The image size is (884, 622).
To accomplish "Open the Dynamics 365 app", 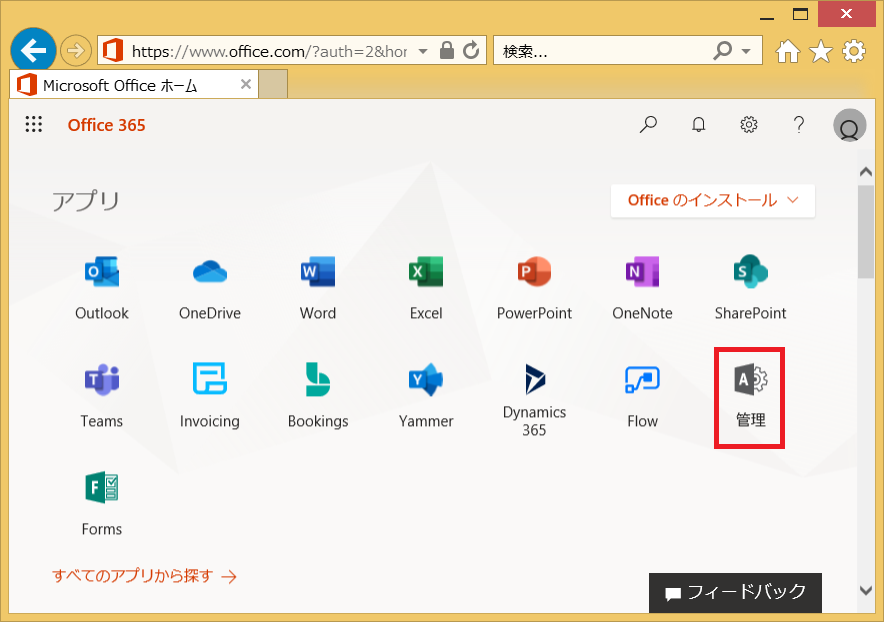I will (534, 400).
